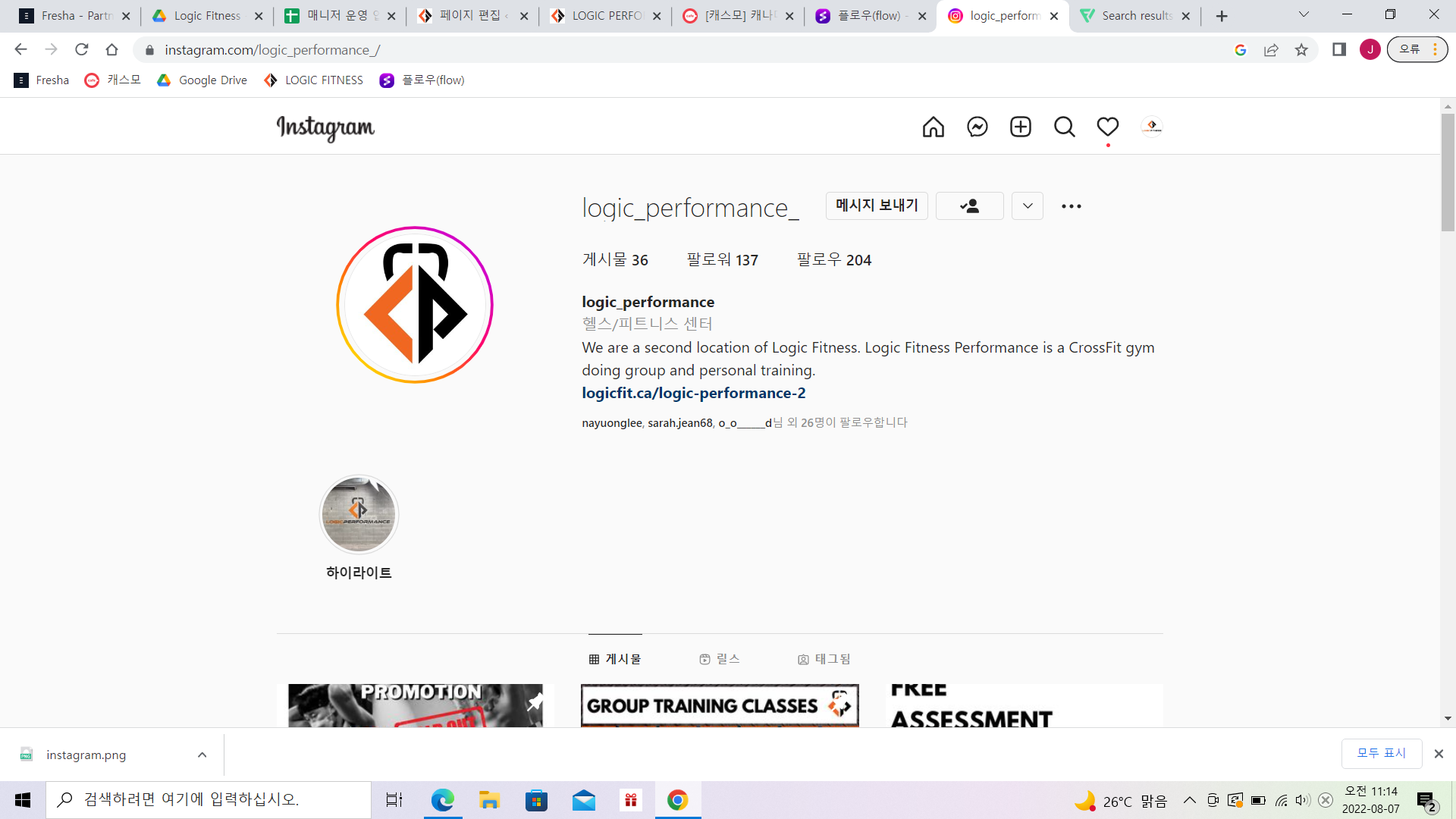Switch to the 릴스 tab
The height and width of the screenshot is (819, 1456).
(x=719, y=659)
